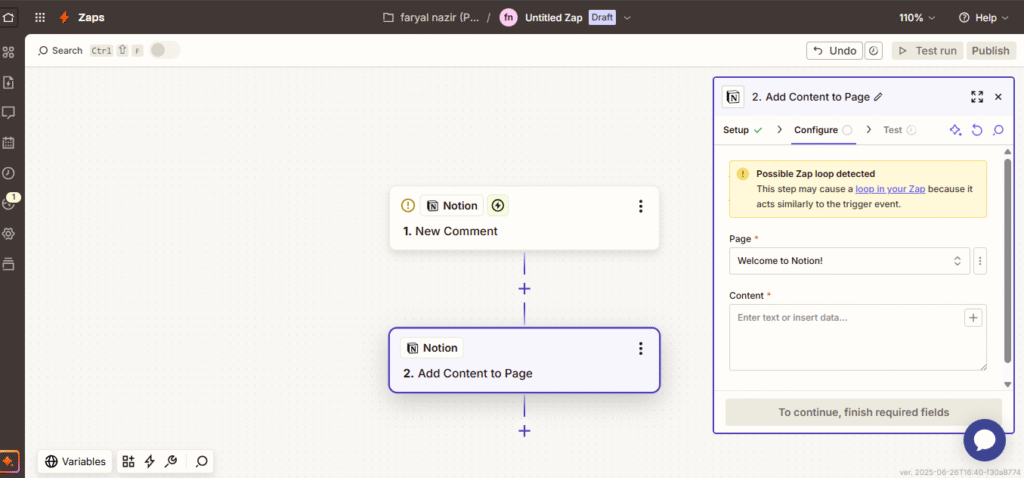Add a step below Add Content to Page
The image size is (1024, 478).
(524, 430)
